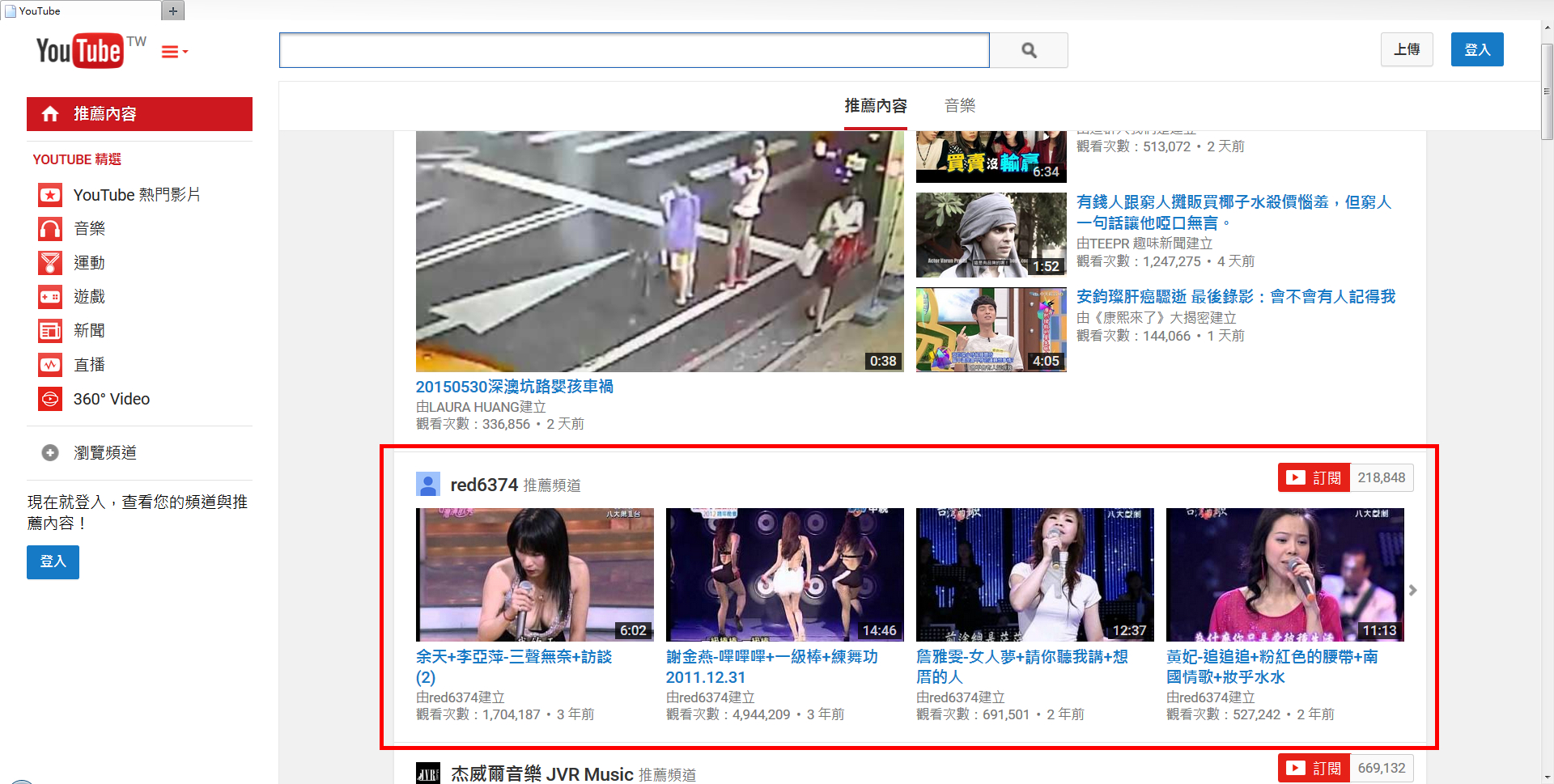This screenshot has height=784, width=1554.
Task: Click the 上傳 upload button
Action: pyautogui.click(x=1407, y=49)
